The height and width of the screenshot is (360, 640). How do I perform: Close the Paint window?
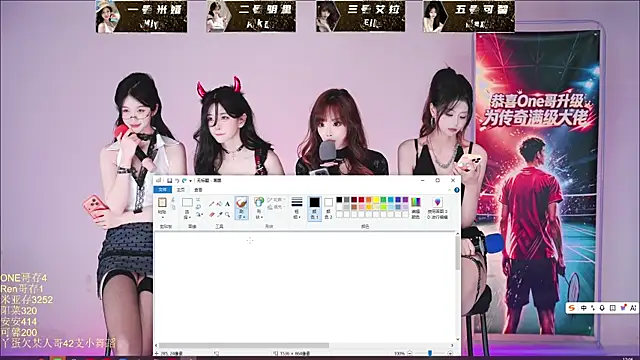(x=453, y=180)
